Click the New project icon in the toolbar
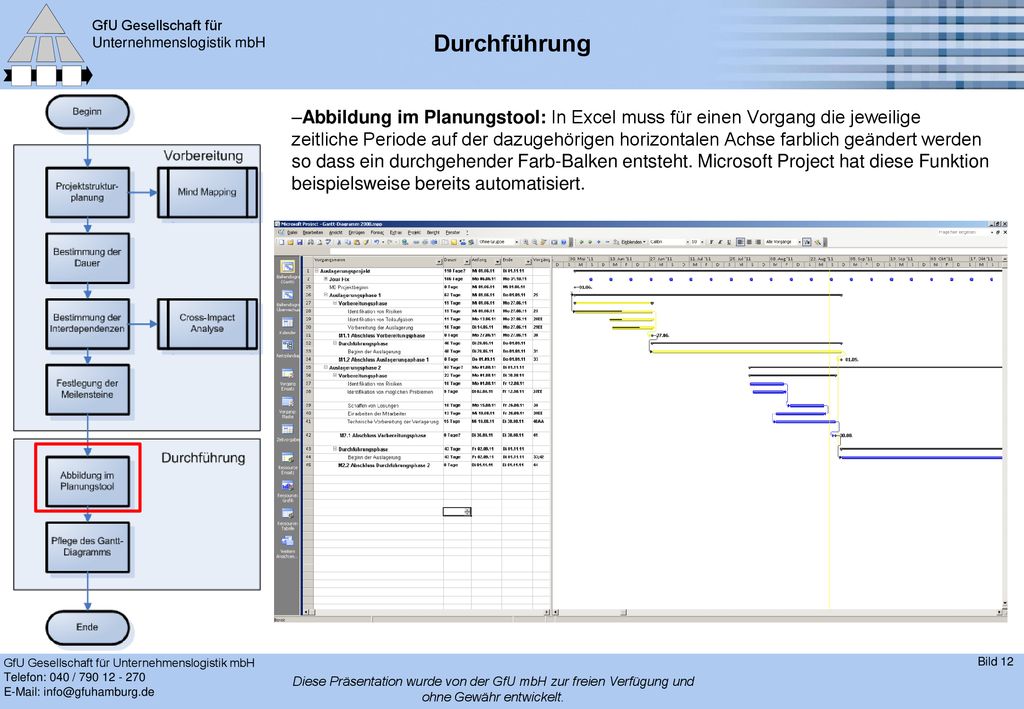Screen dimensions: 1024x709 pyautogui.click(x=281, y=242)
